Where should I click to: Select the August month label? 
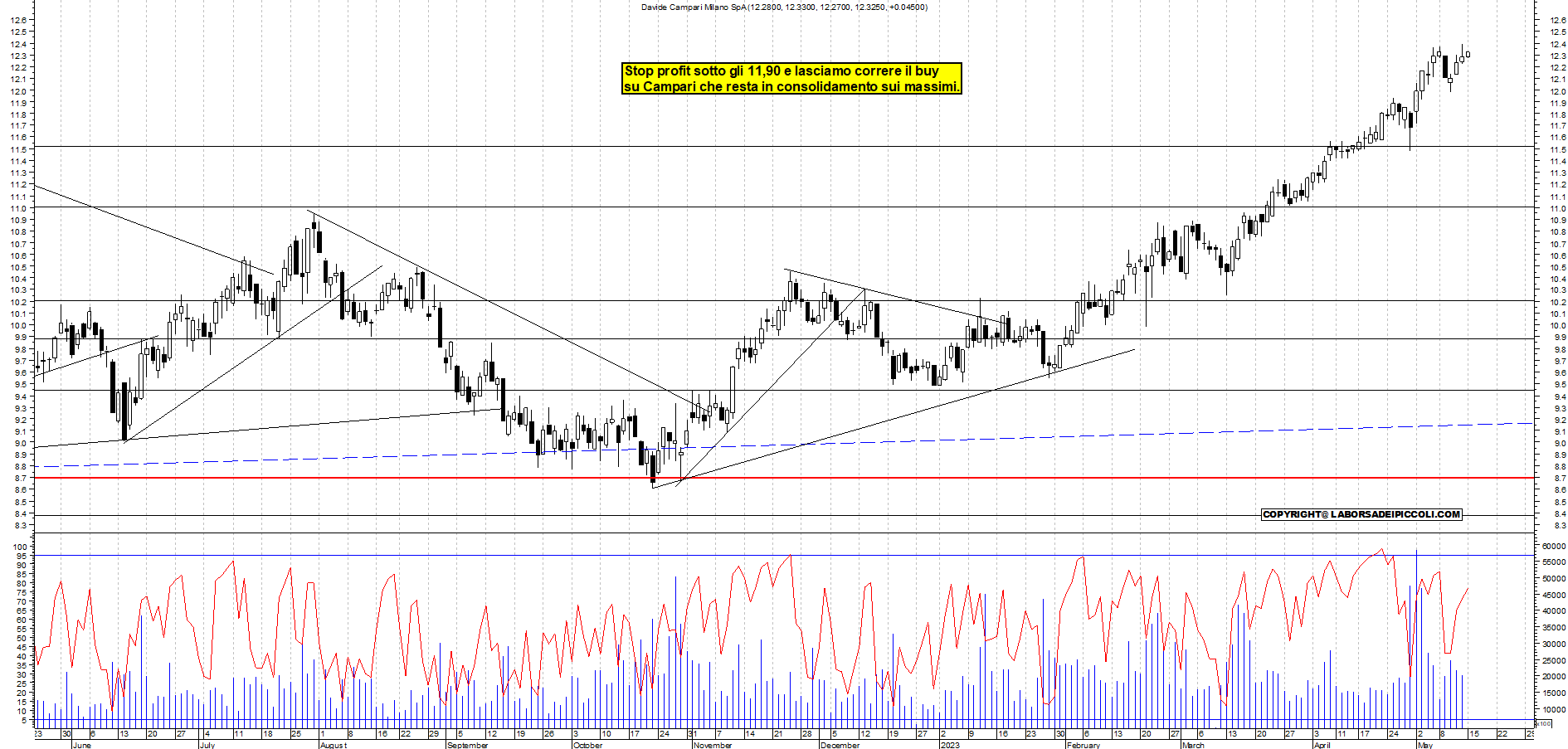(x=334, y=745)
